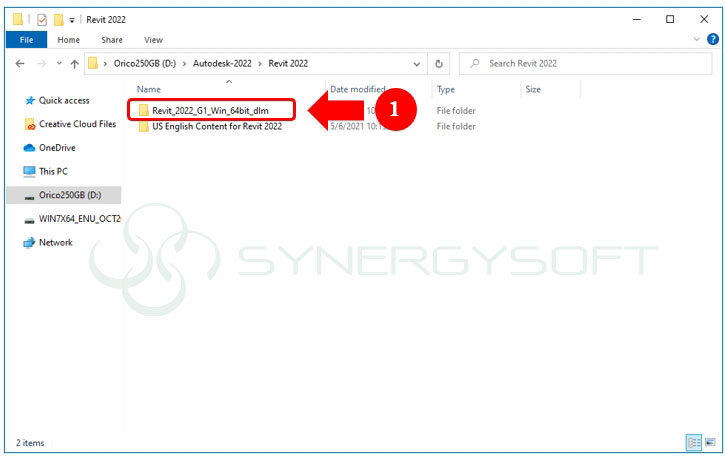The height and width of the screenshot is (460, 725).
Task: Sort by Date modified column
Action: point(357,89)
